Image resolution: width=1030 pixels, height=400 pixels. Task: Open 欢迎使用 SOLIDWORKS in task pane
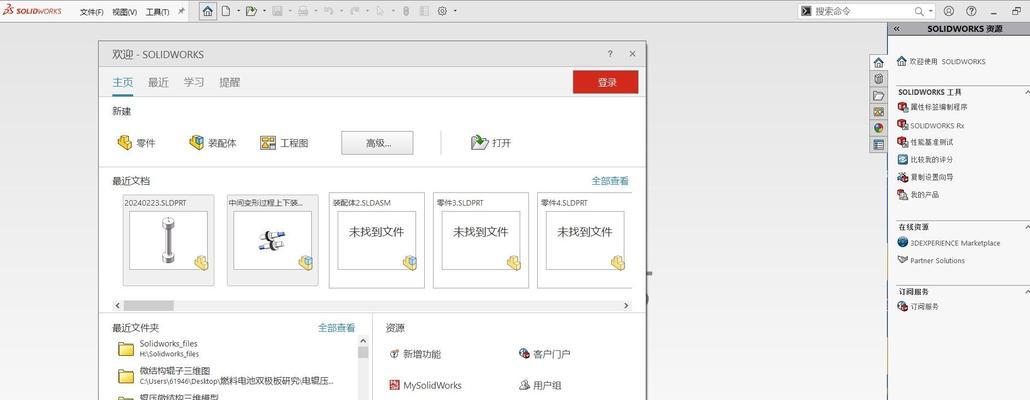click(x=941, y=61)
